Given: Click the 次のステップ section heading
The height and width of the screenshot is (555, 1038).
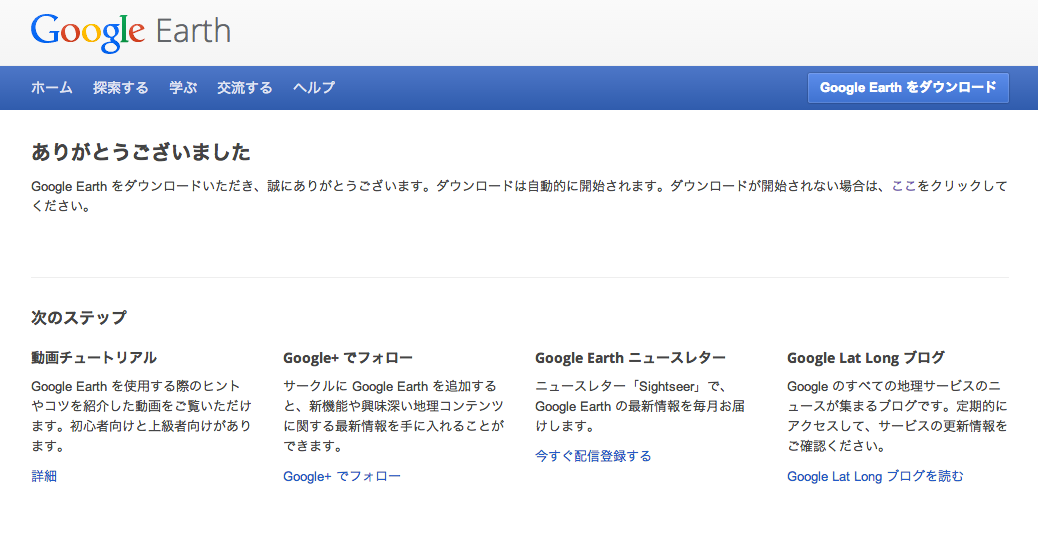Looking at the screenshot, I should tap(79, 318).
